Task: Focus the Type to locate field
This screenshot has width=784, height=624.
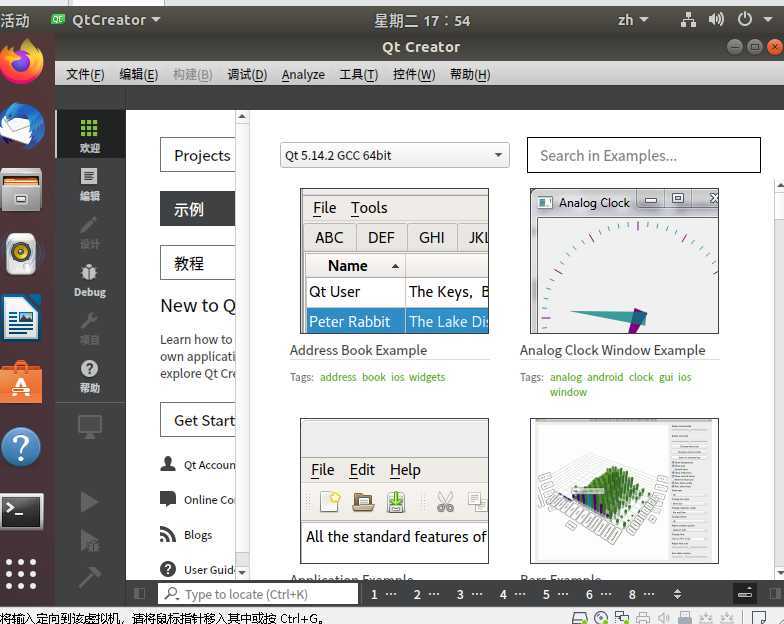Action: (258, 594)
